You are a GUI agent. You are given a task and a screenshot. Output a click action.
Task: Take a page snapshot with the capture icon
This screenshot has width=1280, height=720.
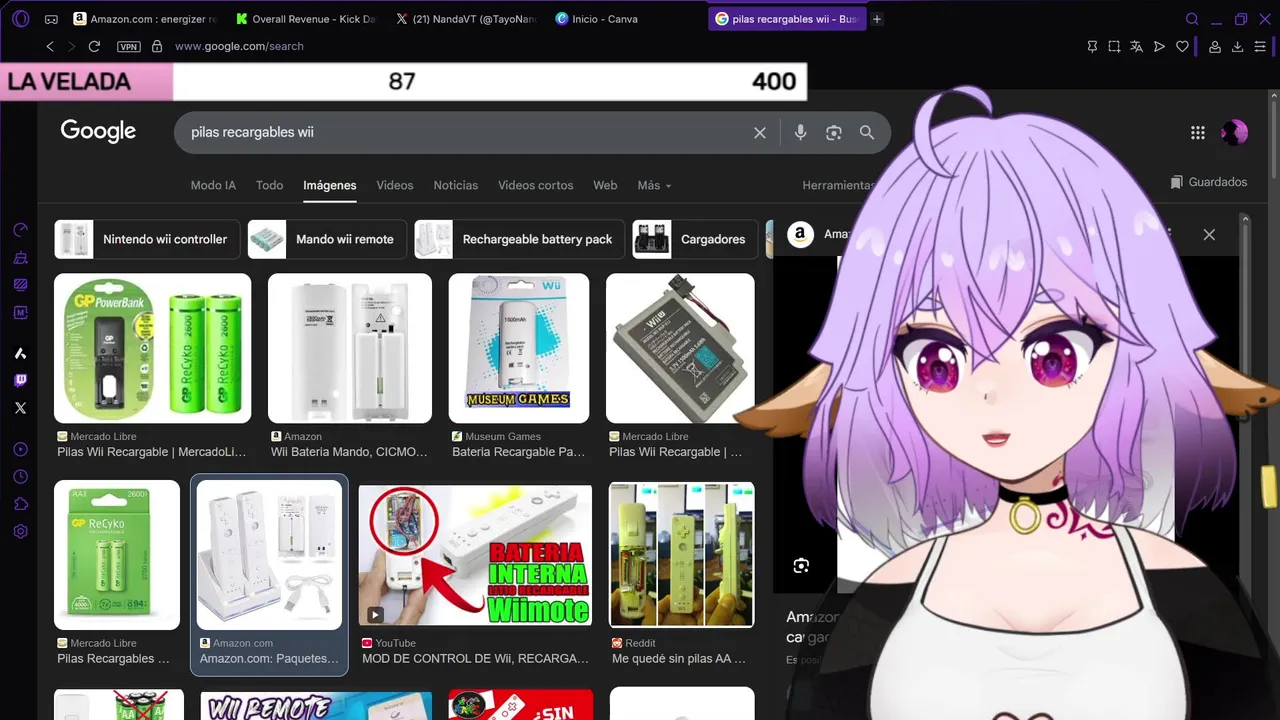point(1114,46)
